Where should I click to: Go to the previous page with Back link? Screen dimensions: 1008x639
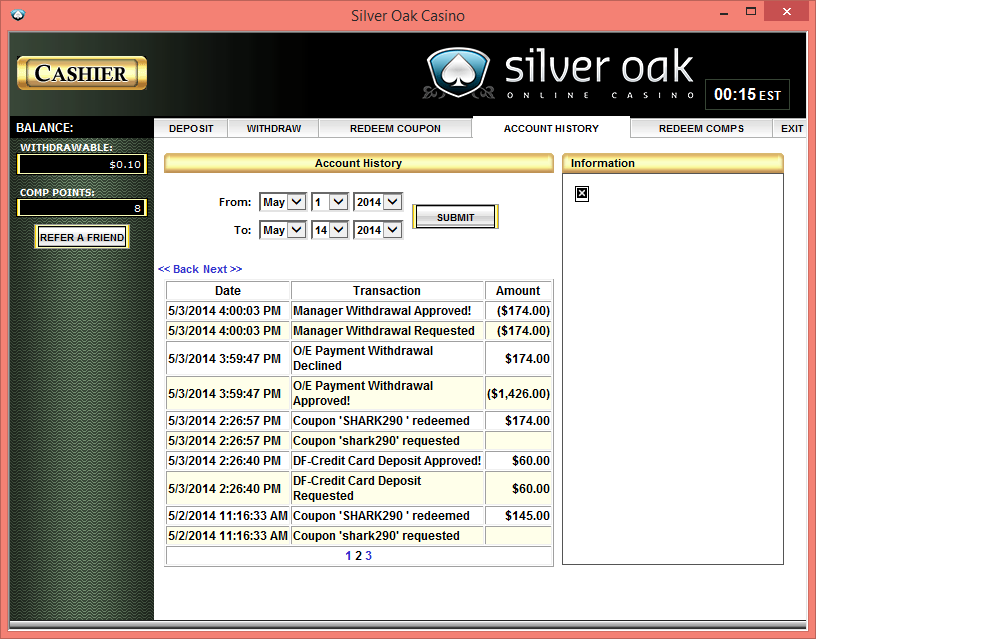179,269
